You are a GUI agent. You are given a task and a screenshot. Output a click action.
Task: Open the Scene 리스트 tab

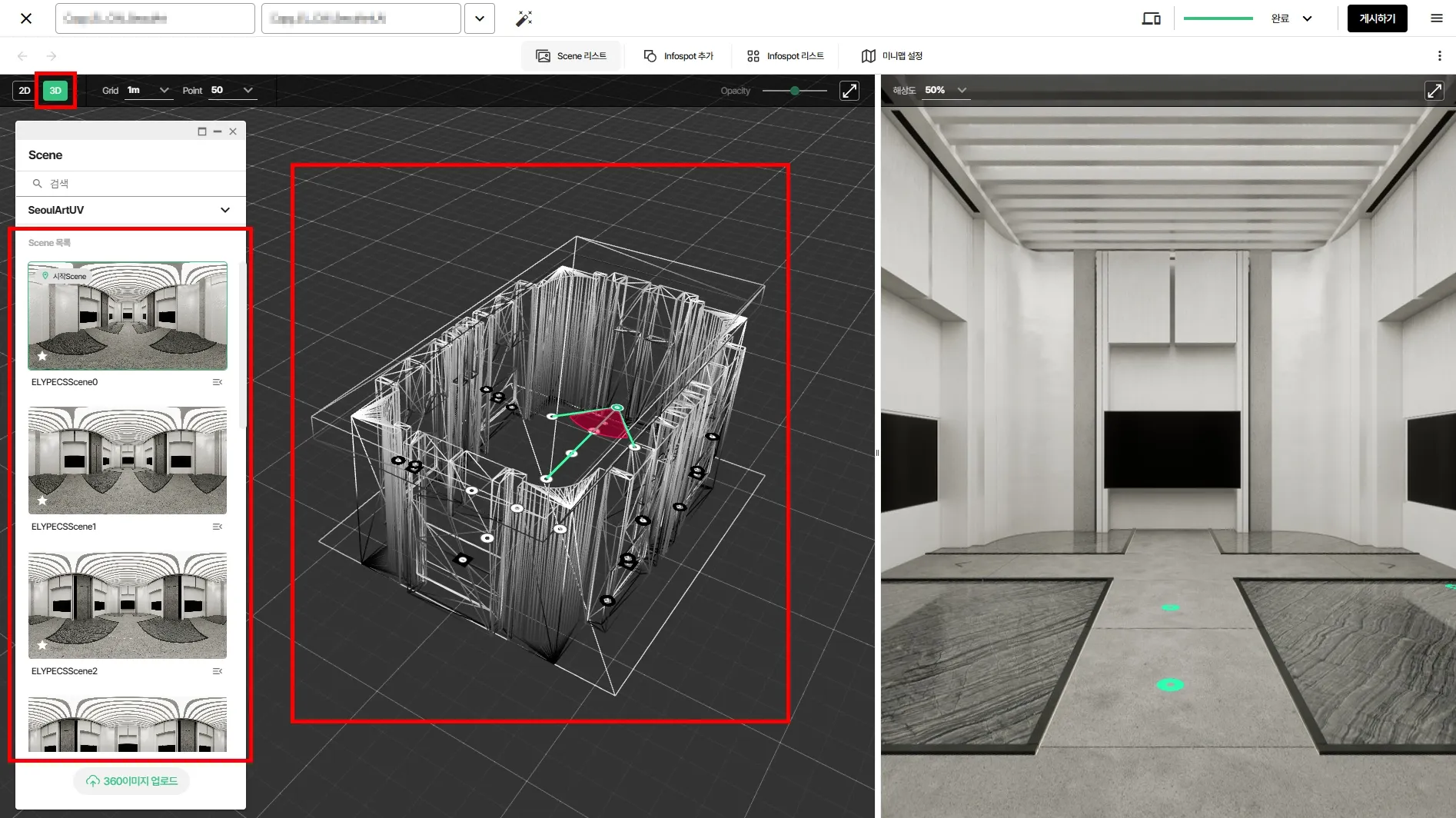(x=571, y=56)
